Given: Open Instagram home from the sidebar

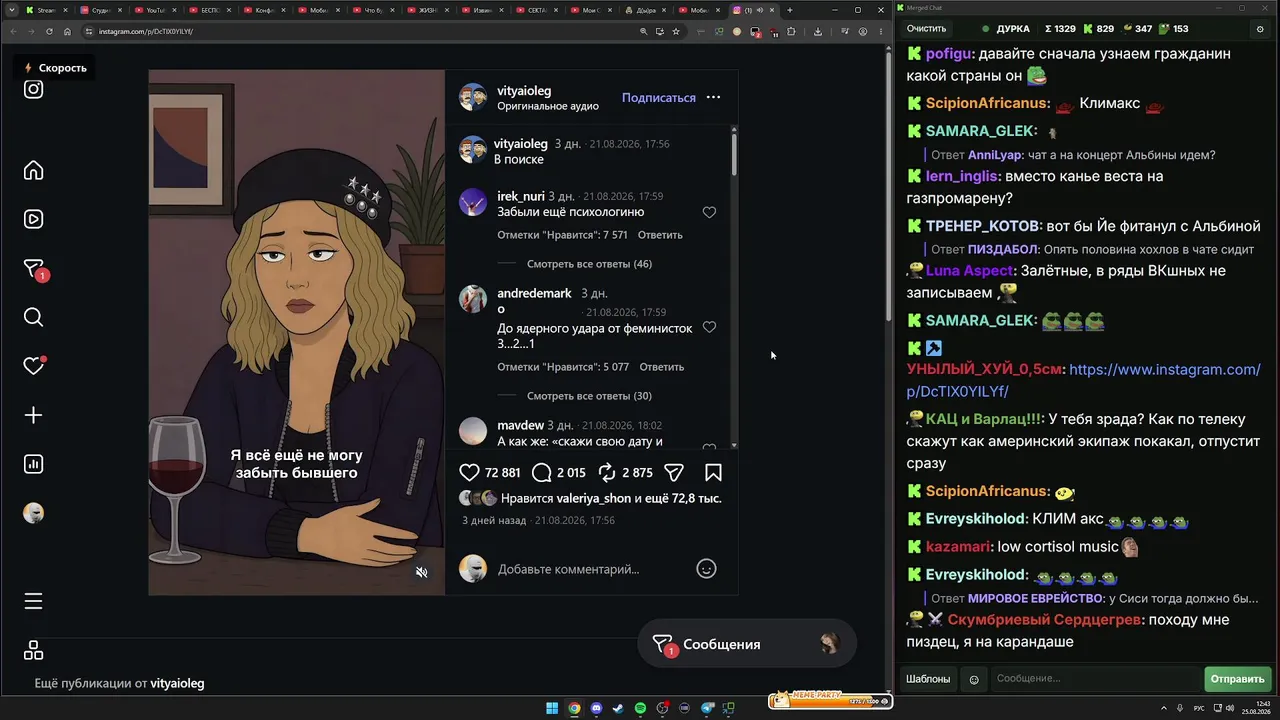Looking at the screenshot, I should point(33,170).
